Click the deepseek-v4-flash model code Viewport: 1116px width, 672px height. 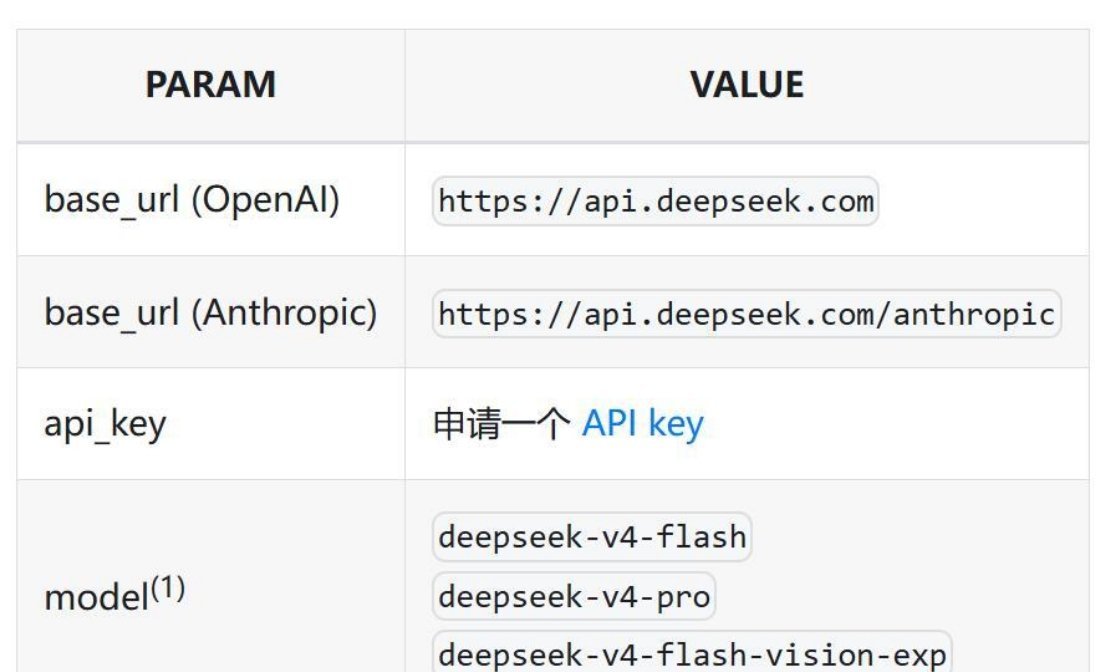pos(592,537)
